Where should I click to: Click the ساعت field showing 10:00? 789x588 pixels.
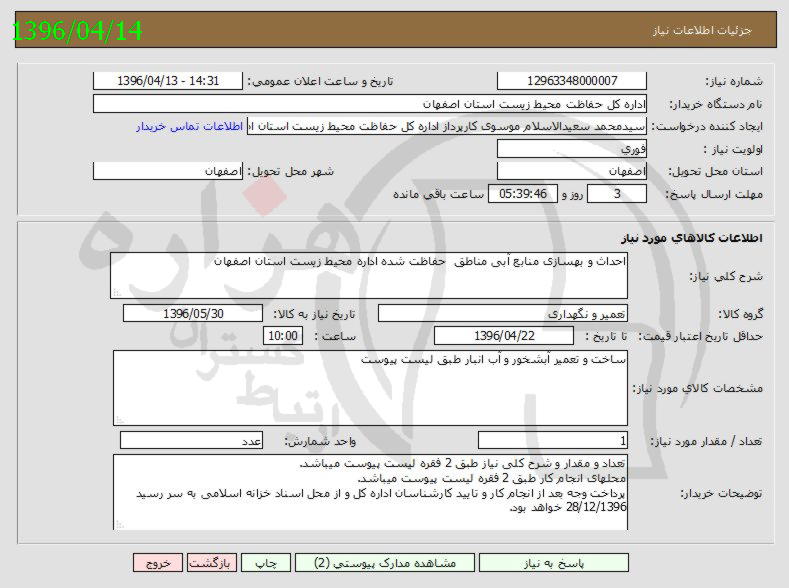pos(283,335)
